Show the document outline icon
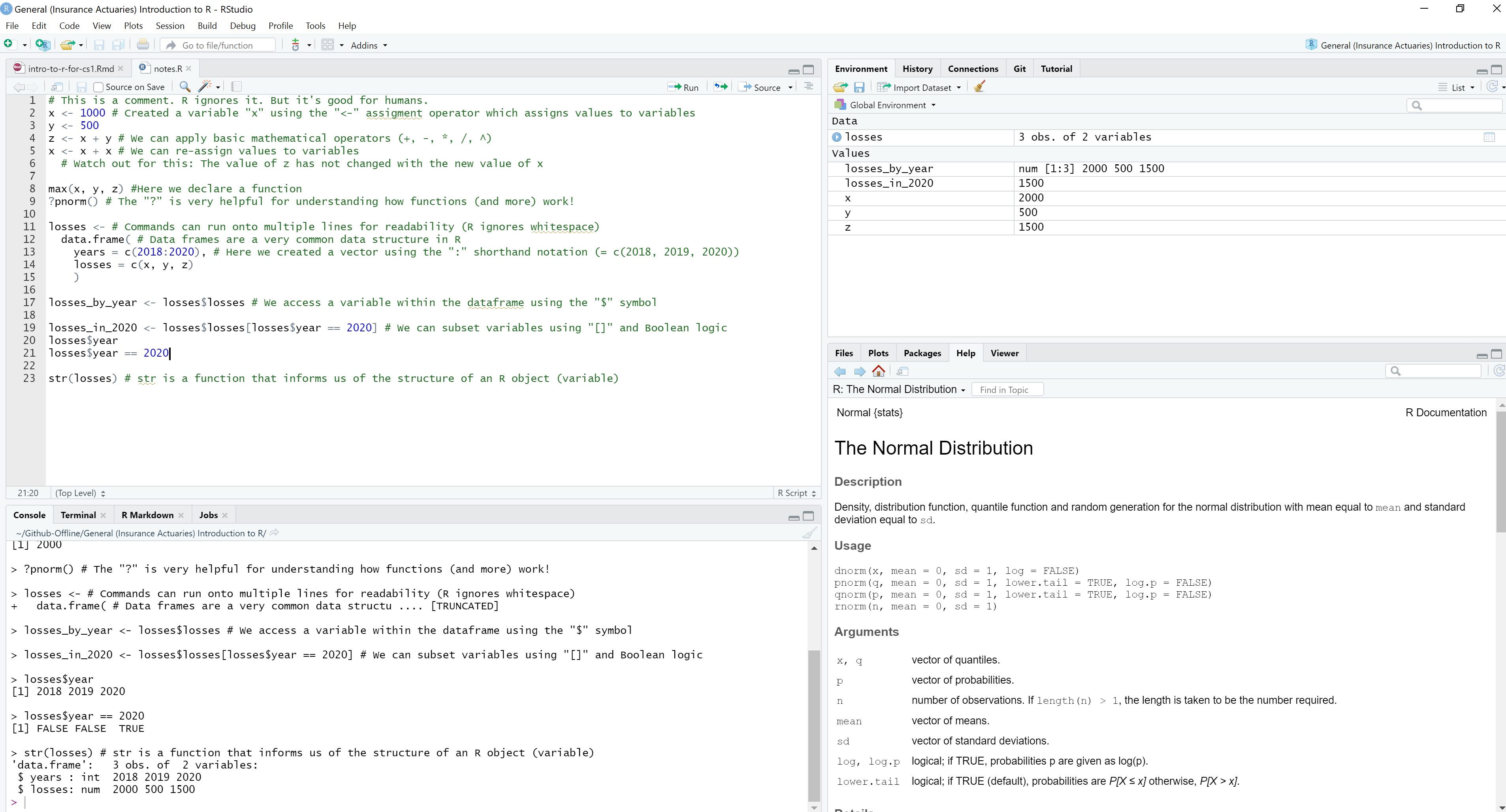The image size is (1506, 812). (809, 86)
